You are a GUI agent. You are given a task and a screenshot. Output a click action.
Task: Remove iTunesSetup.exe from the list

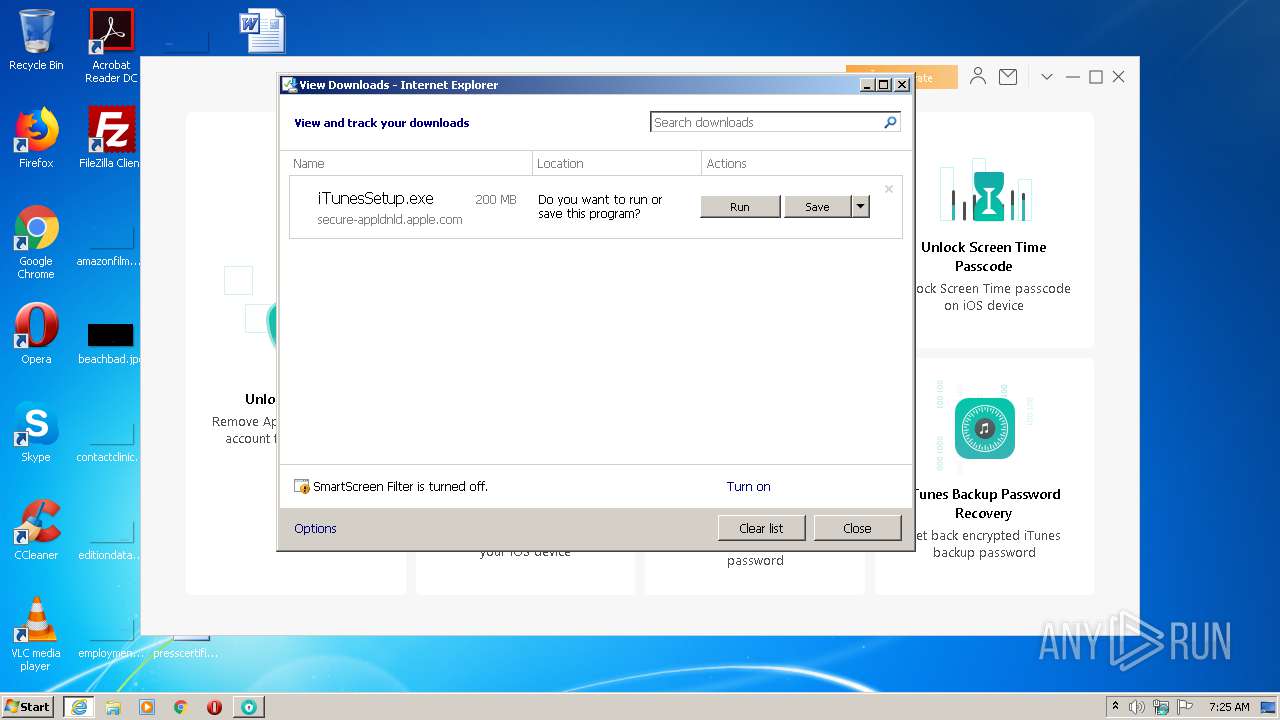click(x=888, y=188)
